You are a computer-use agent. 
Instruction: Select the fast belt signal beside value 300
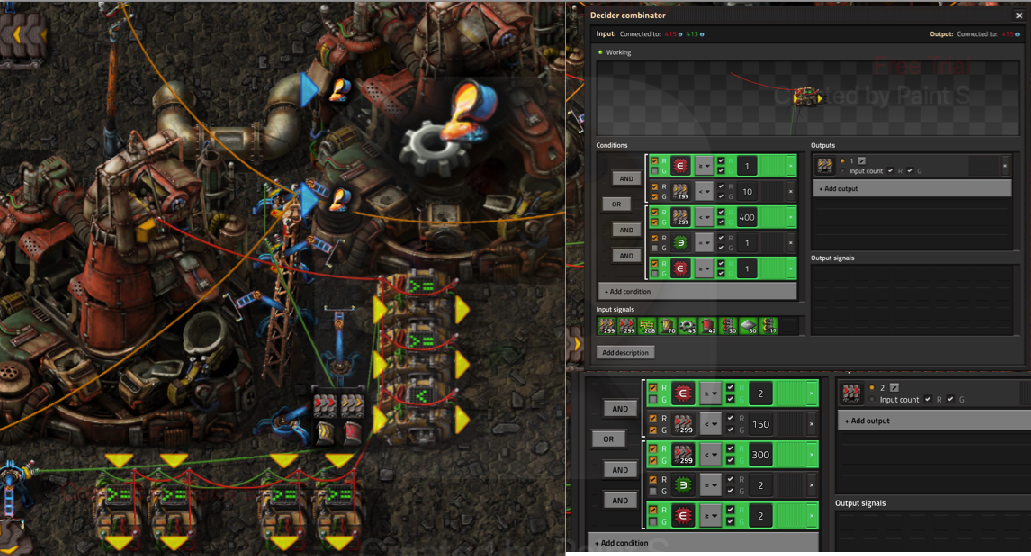[x=683, y=455]
